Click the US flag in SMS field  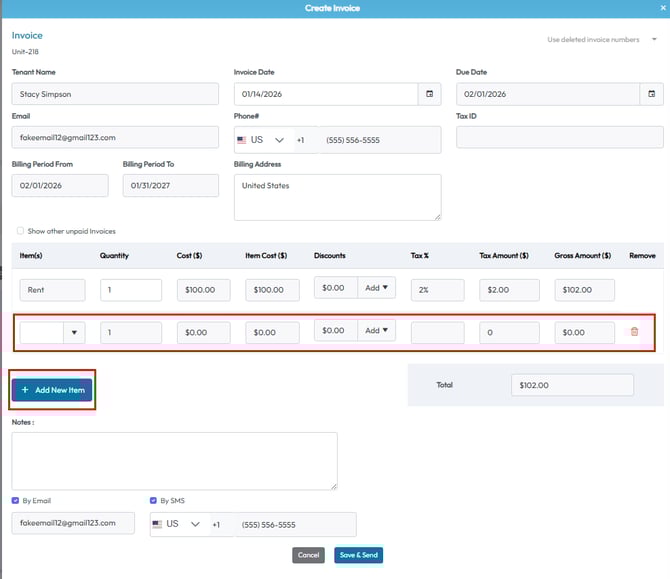pyautogui.click(x=158, y=524)
